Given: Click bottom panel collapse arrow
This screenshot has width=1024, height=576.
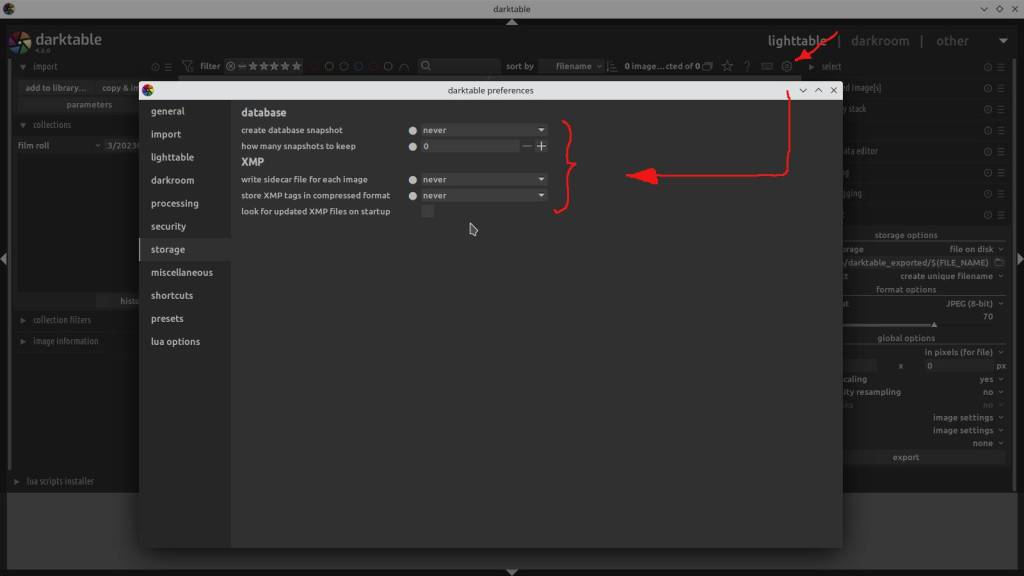Looking at the screenshot, I should click(512, 572).
